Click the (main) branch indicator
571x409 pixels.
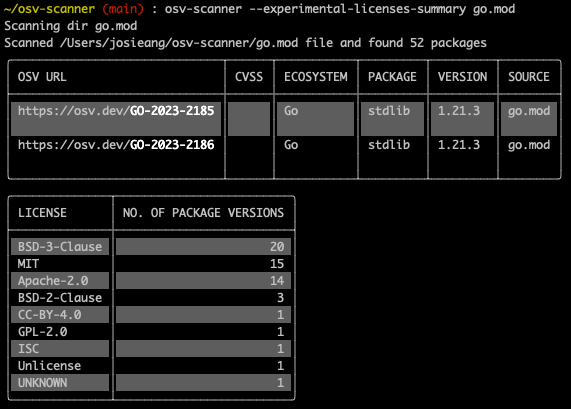point(123,9)
